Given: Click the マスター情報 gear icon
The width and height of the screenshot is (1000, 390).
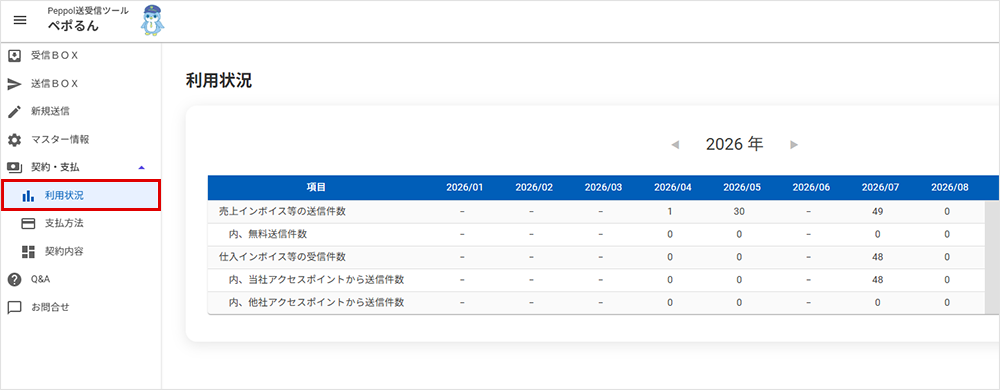Looking at the screenshot, I should tap(14, 140).
